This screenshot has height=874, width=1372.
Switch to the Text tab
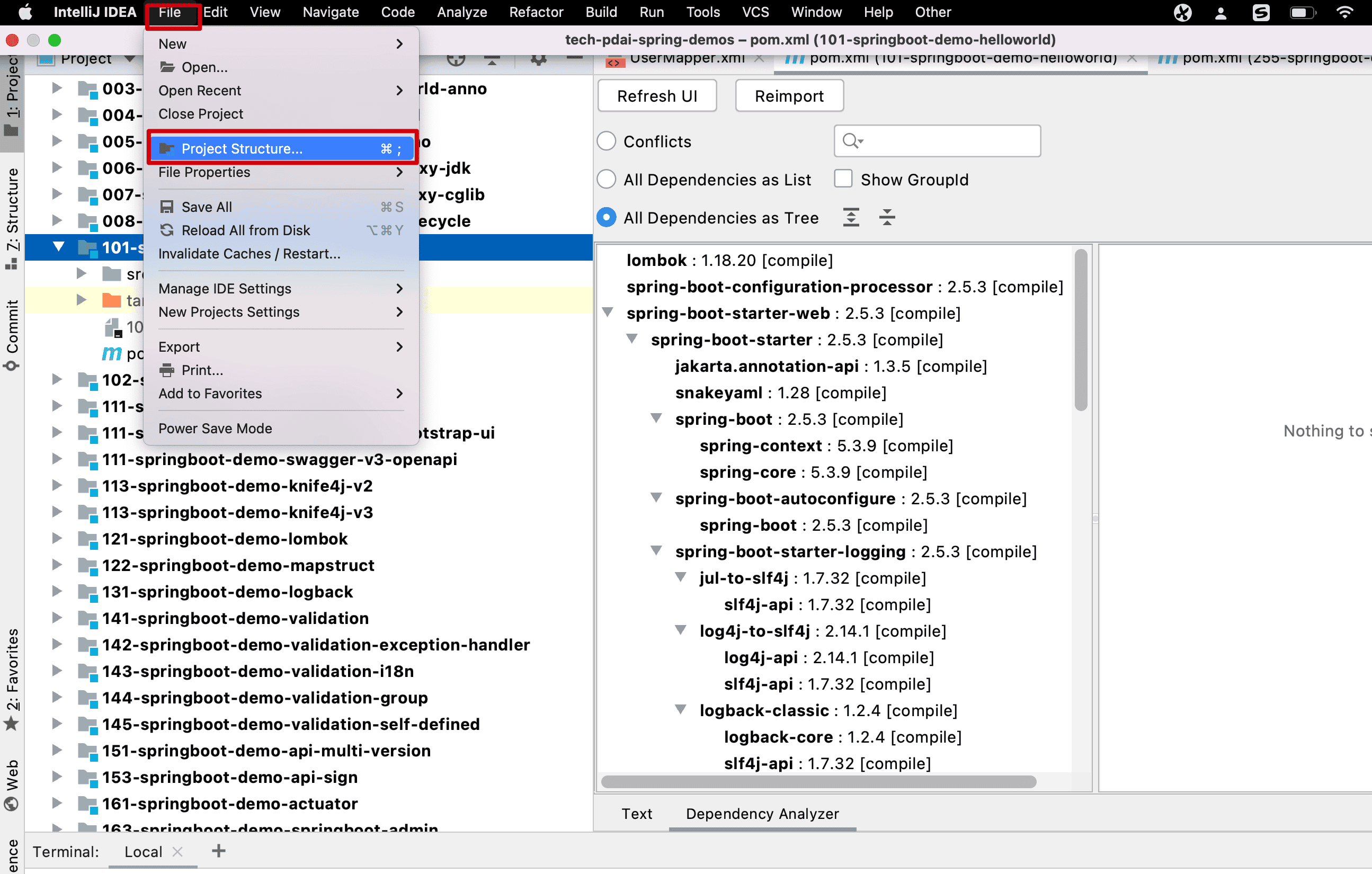636,813
